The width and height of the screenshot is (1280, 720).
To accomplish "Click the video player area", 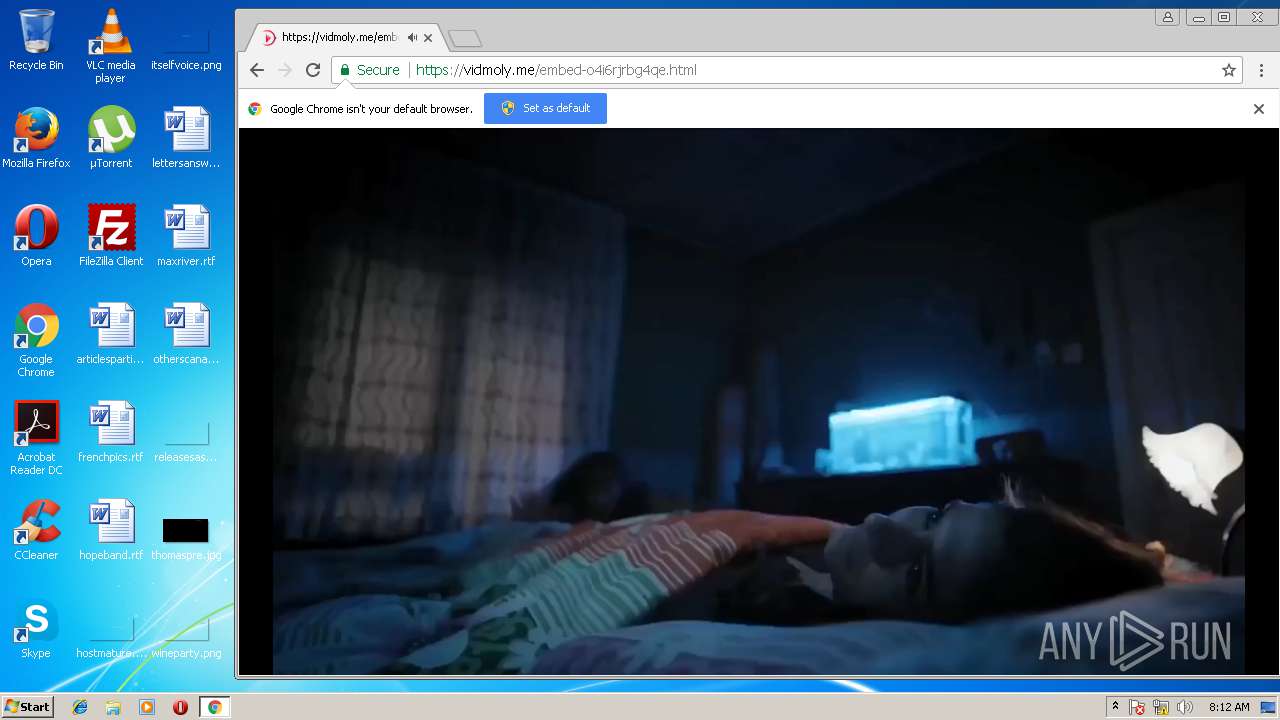I will pyautogui.click(x=758, y=401).
